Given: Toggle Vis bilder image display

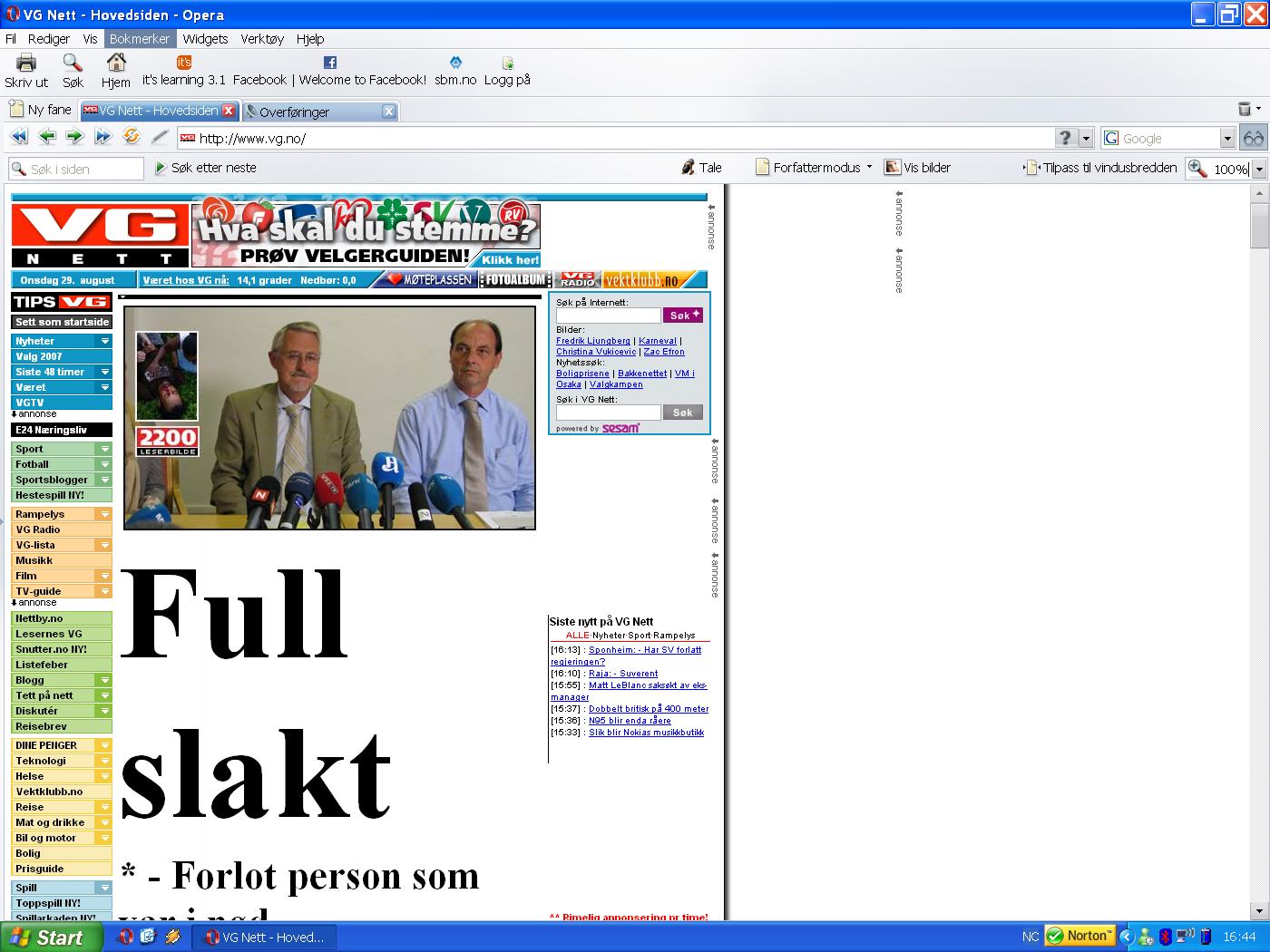Looking at the screenshot, I should (918, 168).
